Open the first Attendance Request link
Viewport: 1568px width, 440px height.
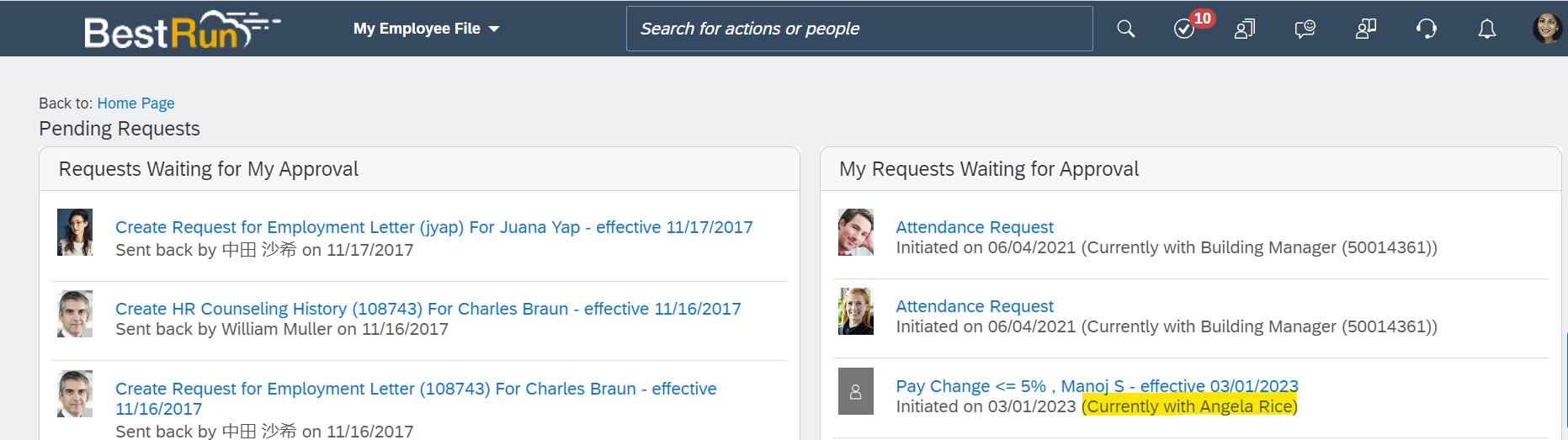[975, 227]
